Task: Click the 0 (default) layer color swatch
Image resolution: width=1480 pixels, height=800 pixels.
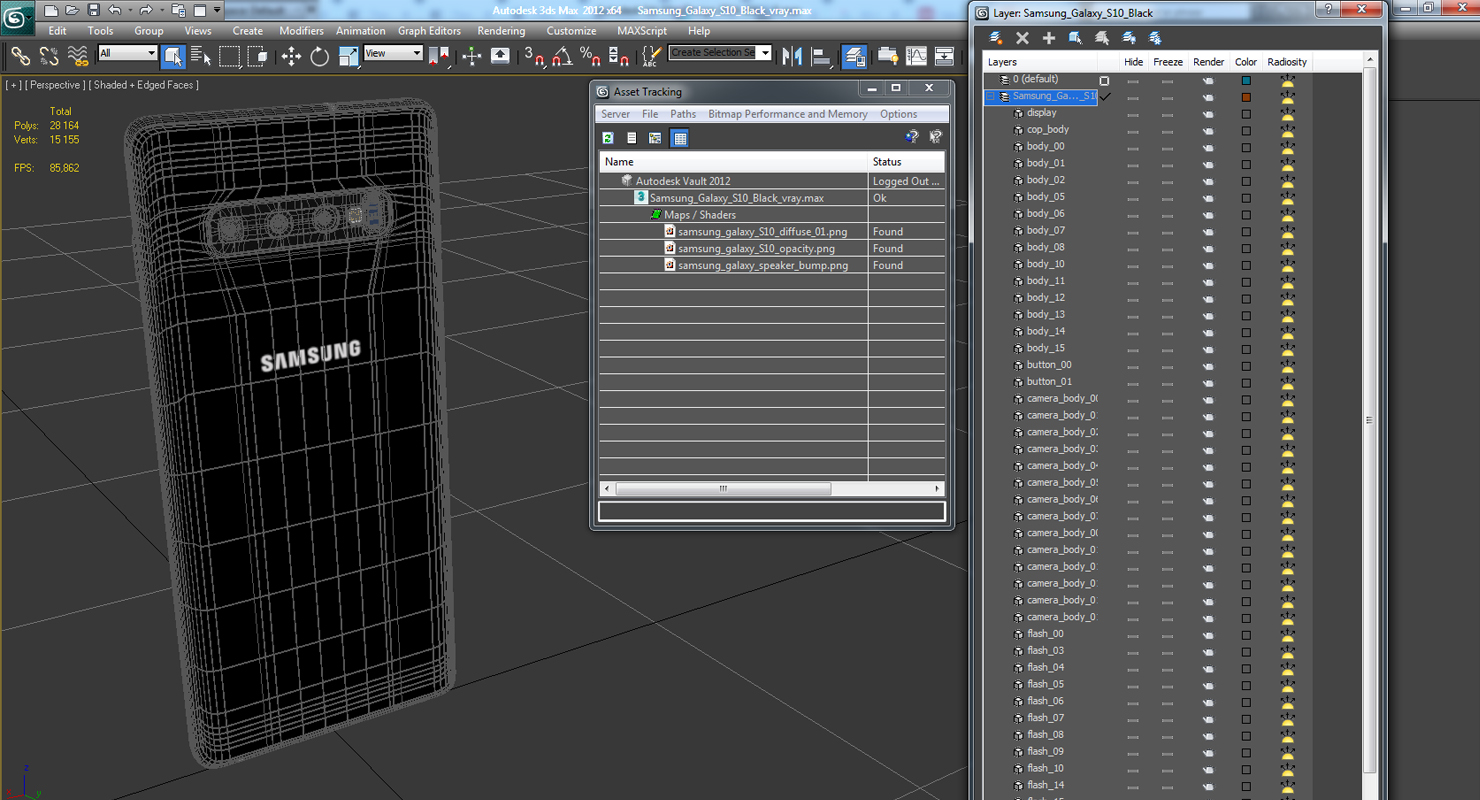Action: pyautogui.click(x=1246, y=80)
